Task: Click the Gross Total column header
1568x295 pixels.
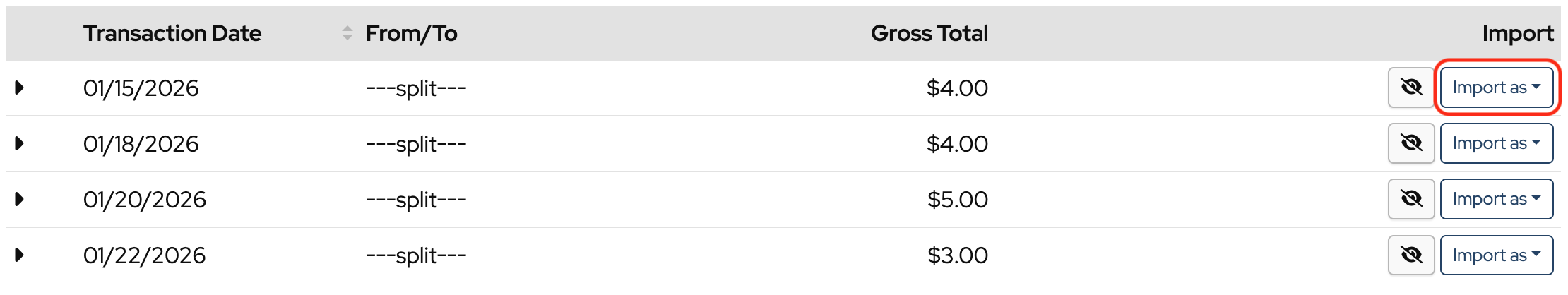Action: [x=929, y=33]
